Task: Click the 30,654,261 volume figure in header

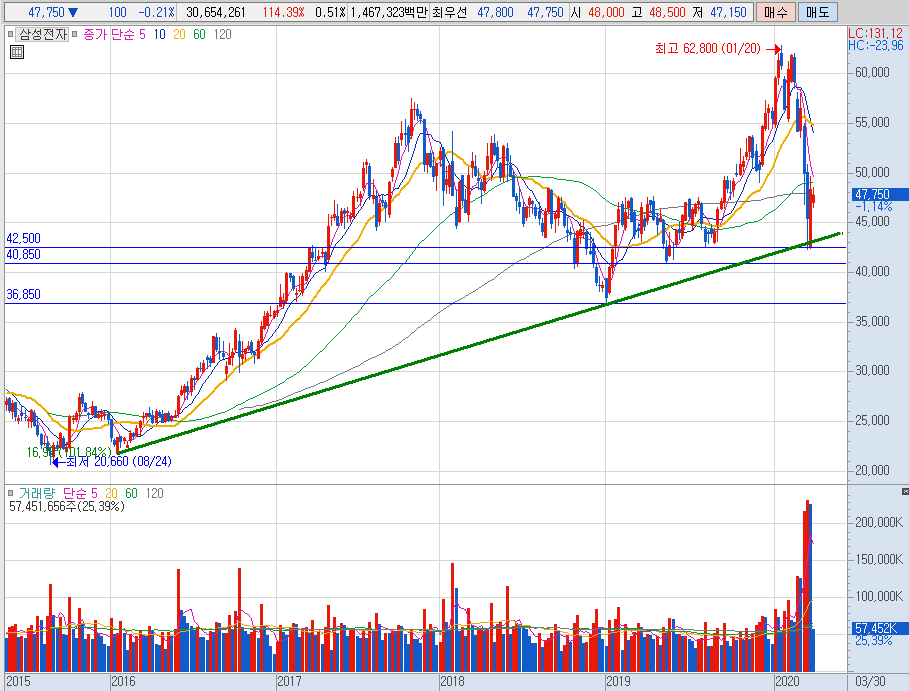Action: pyautogui.click(x=216, y=12)
